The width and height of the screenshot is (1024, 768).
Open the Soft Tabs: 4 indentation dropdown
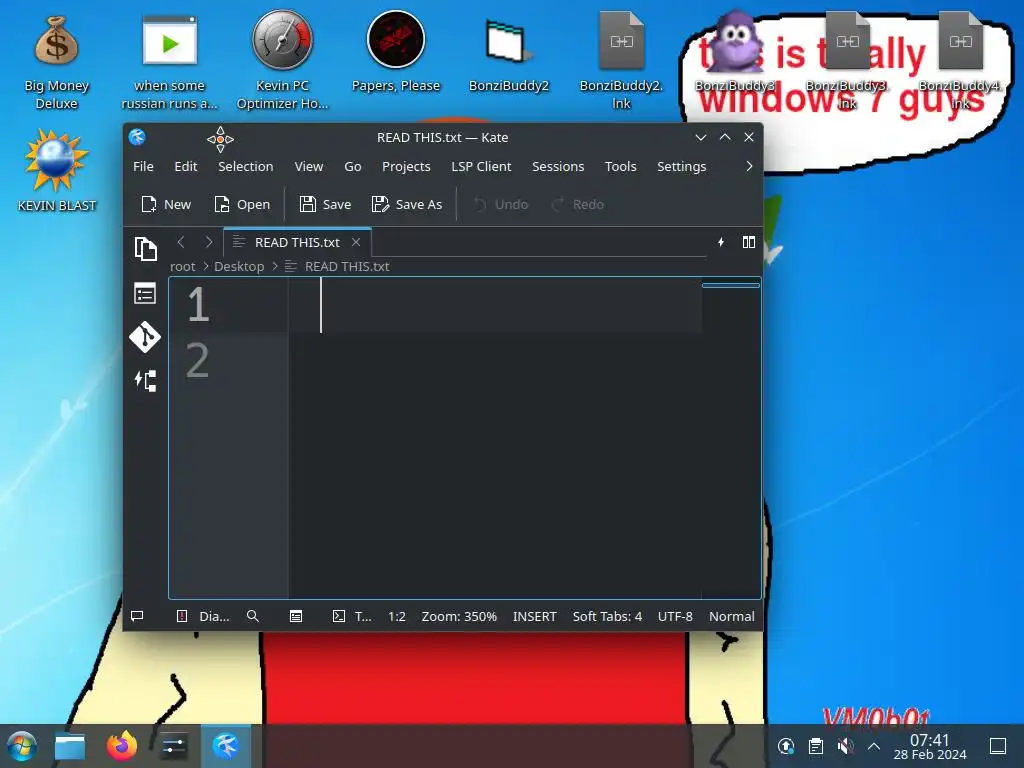tap(607, 616)
